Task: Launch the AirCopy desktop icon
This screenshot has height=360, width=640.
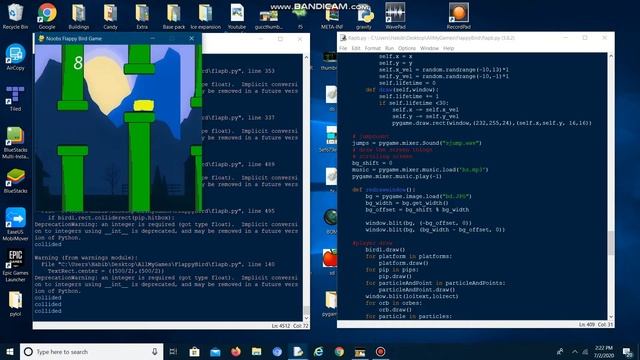Action: point(16,57)
